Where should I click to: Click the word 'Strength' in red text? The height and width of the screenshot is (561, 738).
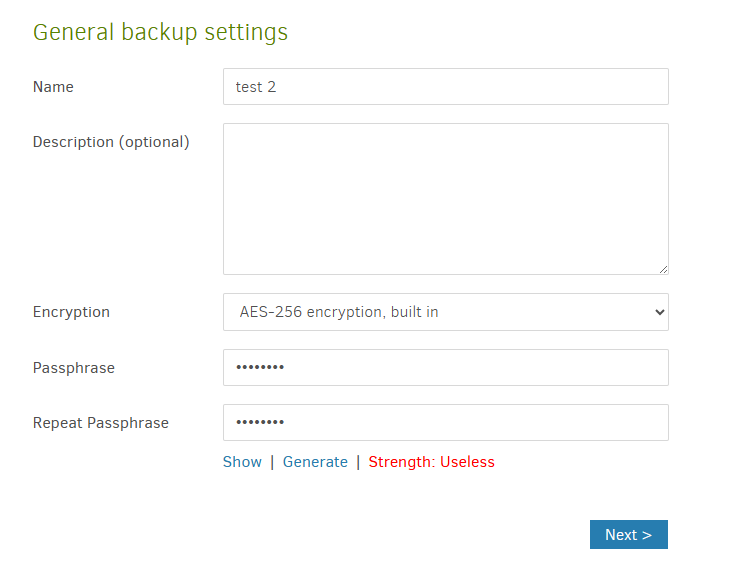pos(401,462)
